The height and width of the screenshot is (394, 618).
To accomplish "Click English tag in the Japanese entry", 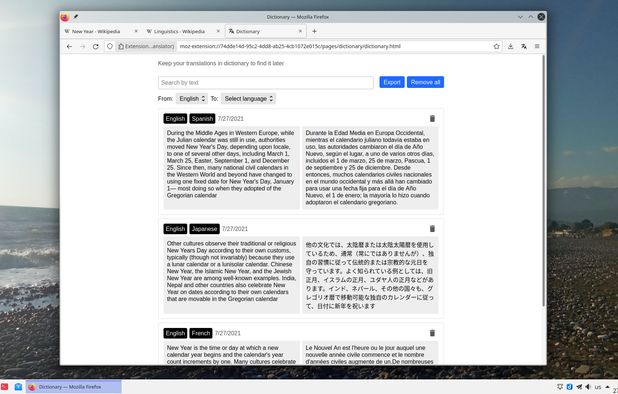I will (x=175, y=229).
